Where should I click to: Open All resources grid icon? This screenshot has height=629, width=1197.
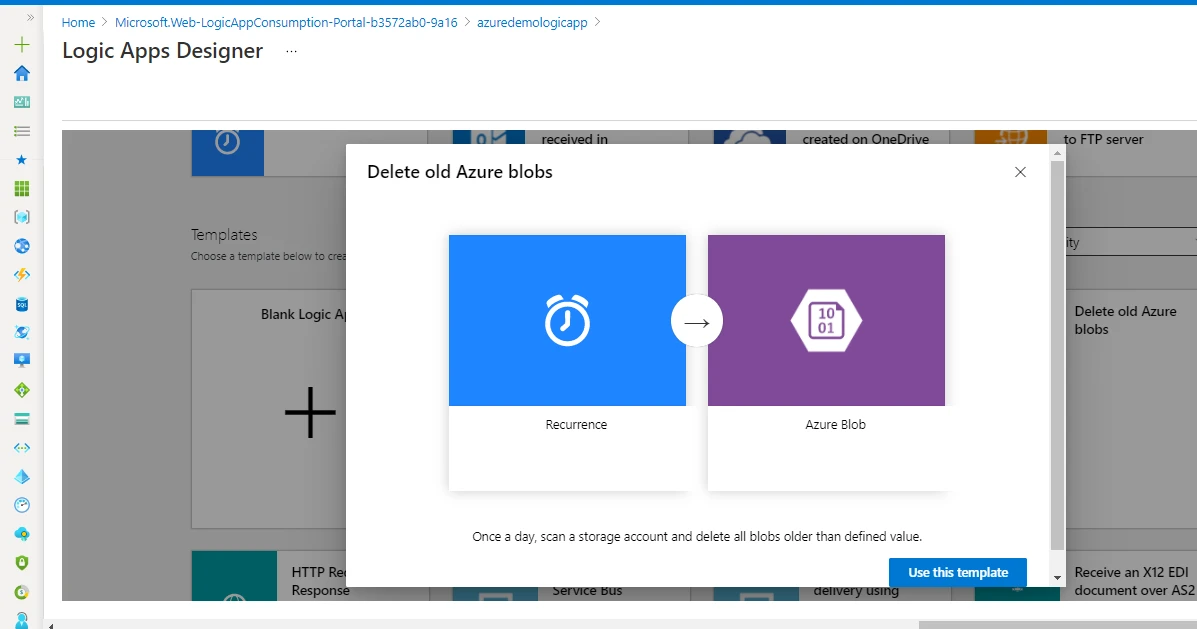21,185
